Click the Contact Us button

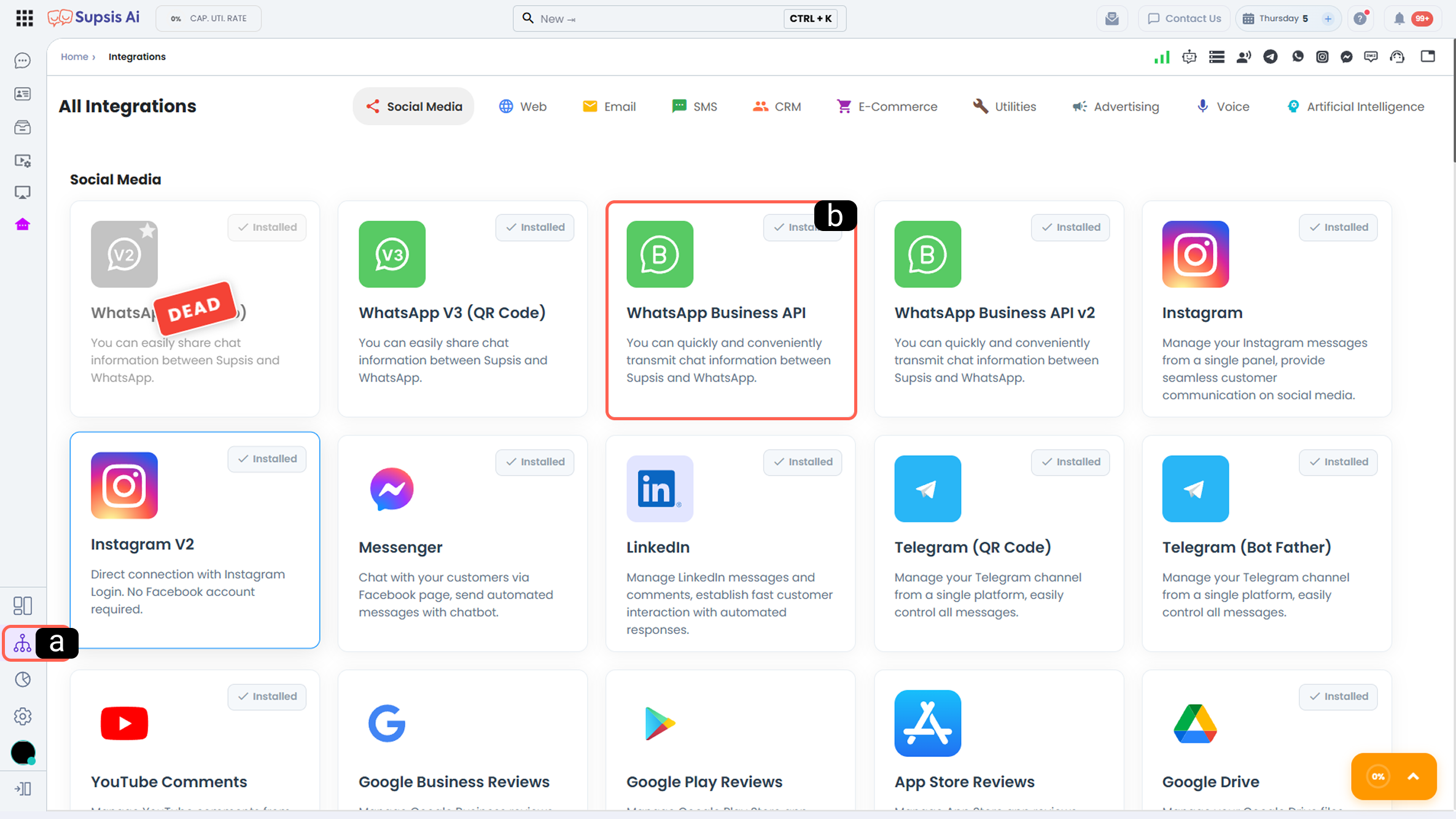[1184, 18]
